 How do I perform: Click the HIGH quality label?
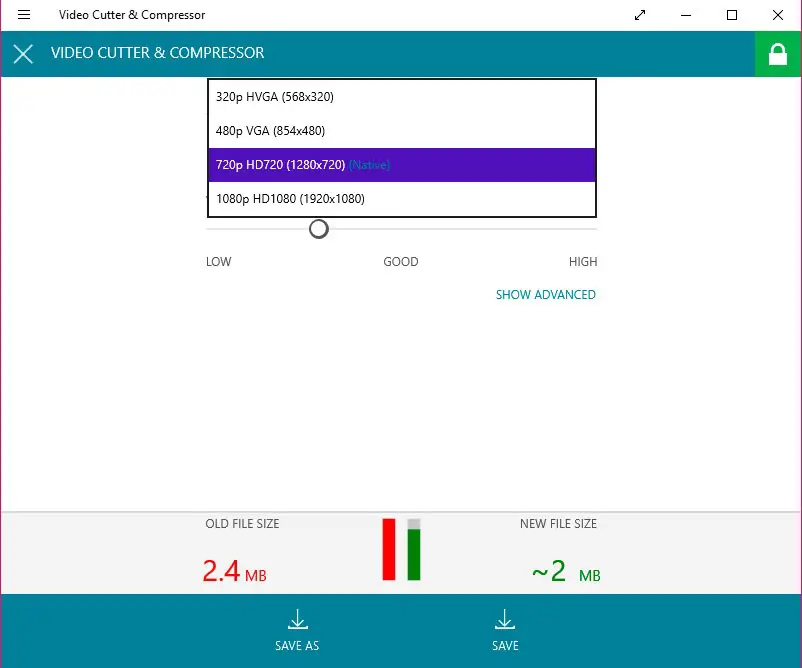coord(583,262)
